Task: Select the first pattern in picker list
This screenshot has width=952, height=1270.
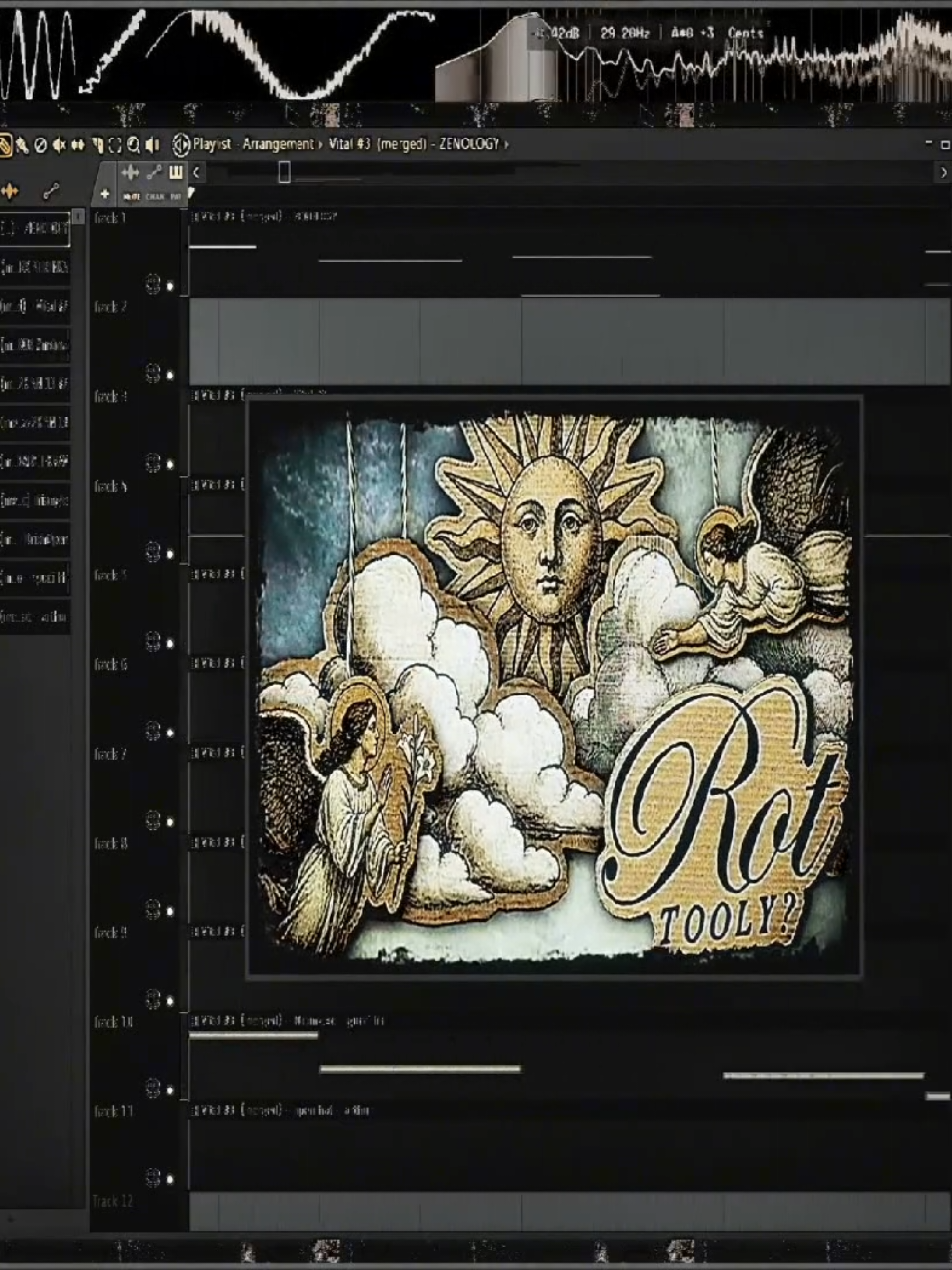Action: (x=35, y=228)
